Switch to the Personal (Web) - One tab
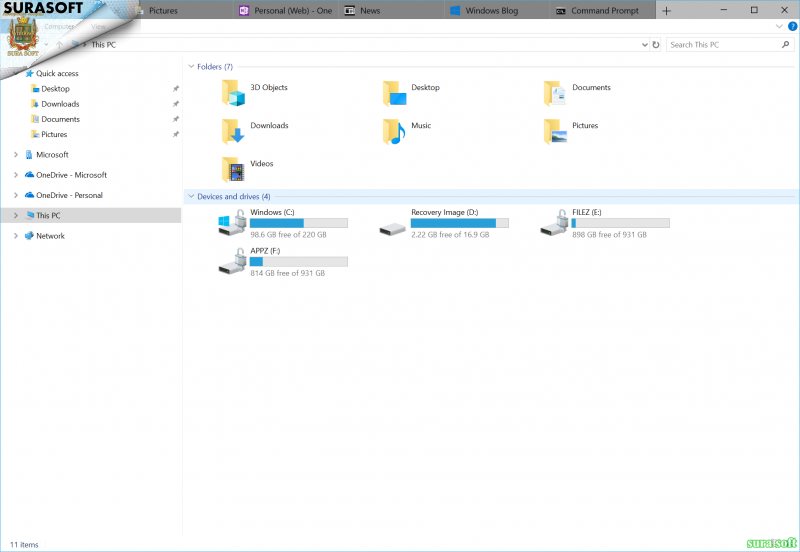 coord(288,10)
